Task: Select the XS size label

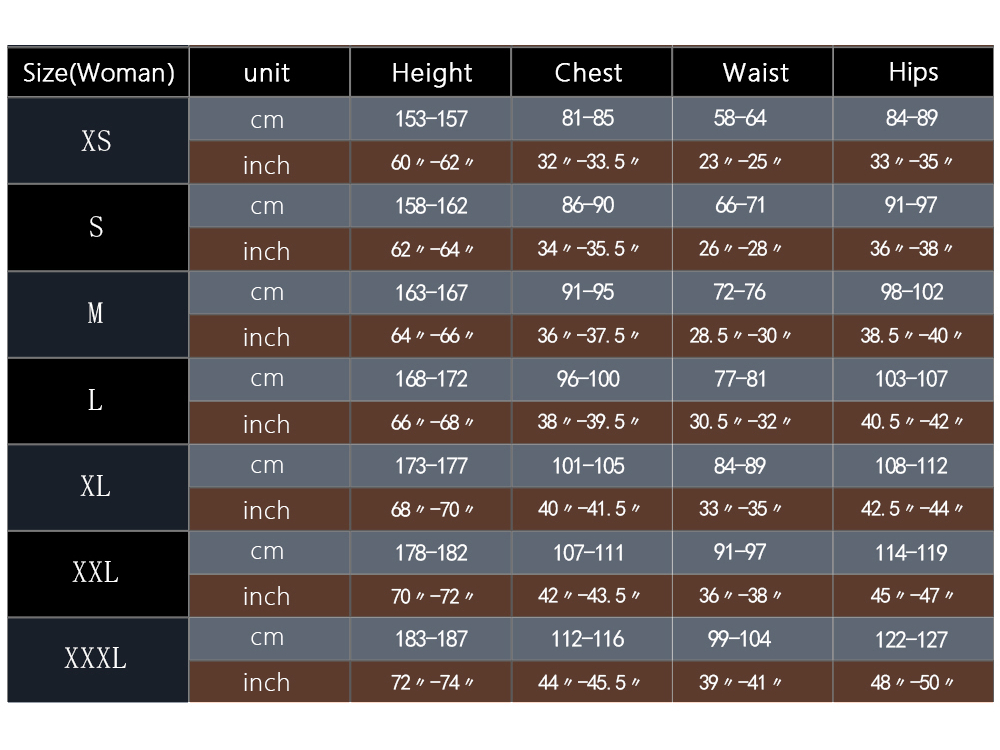Action: tap(97, 141)
